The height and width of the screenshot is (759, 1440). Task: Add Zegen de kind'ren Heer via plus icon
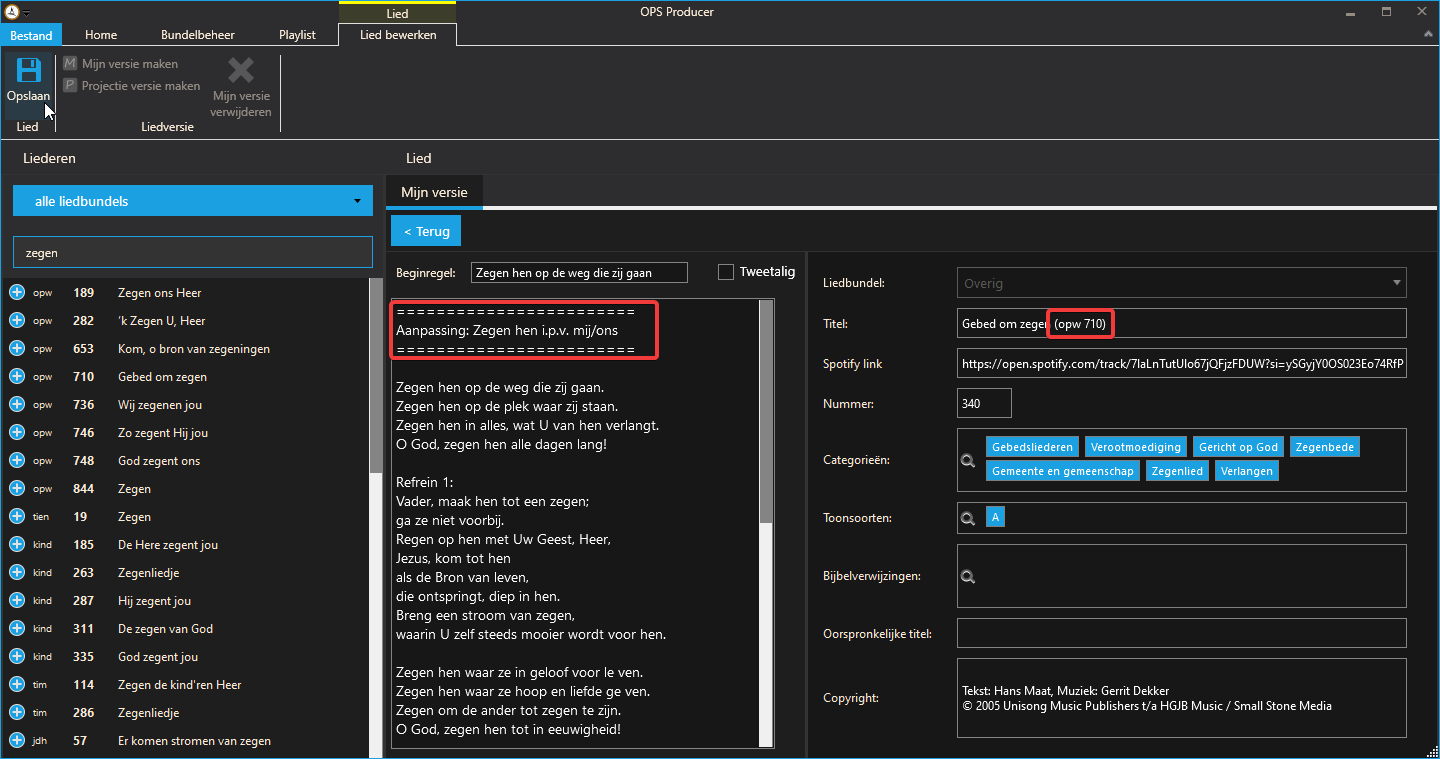(x=17, y=685)
